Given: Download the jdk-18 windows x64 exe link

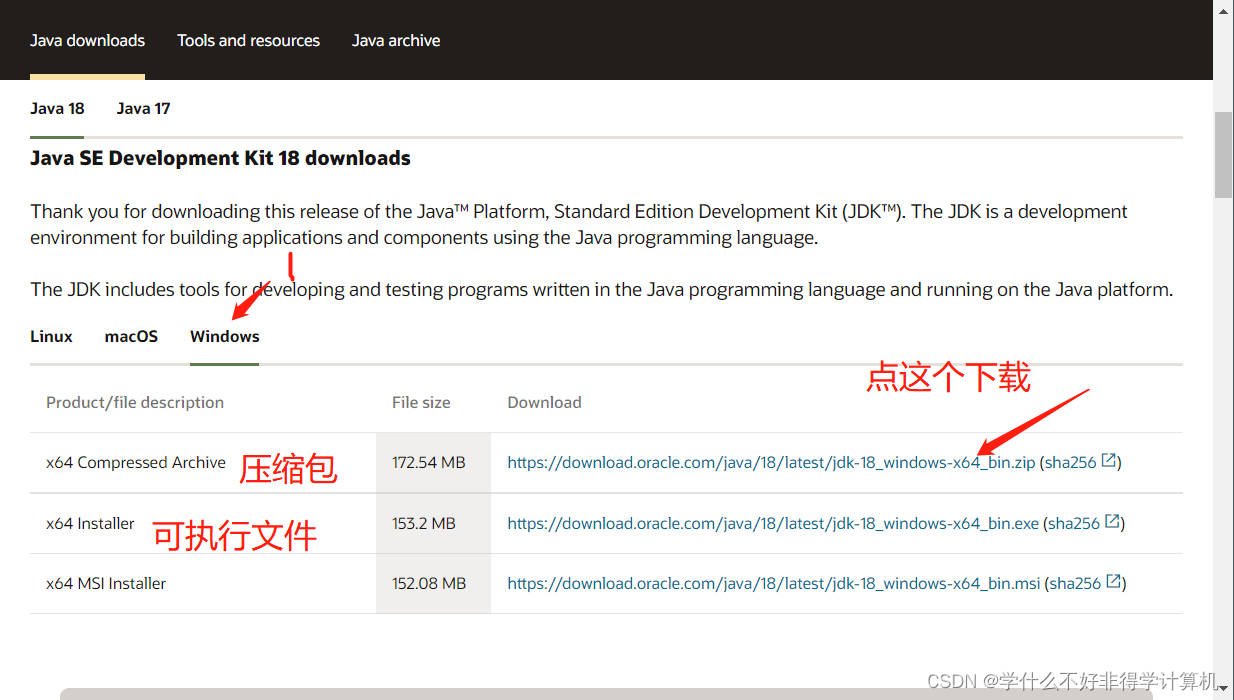Looking at the screenshot, I should click(x=773, y=523).
